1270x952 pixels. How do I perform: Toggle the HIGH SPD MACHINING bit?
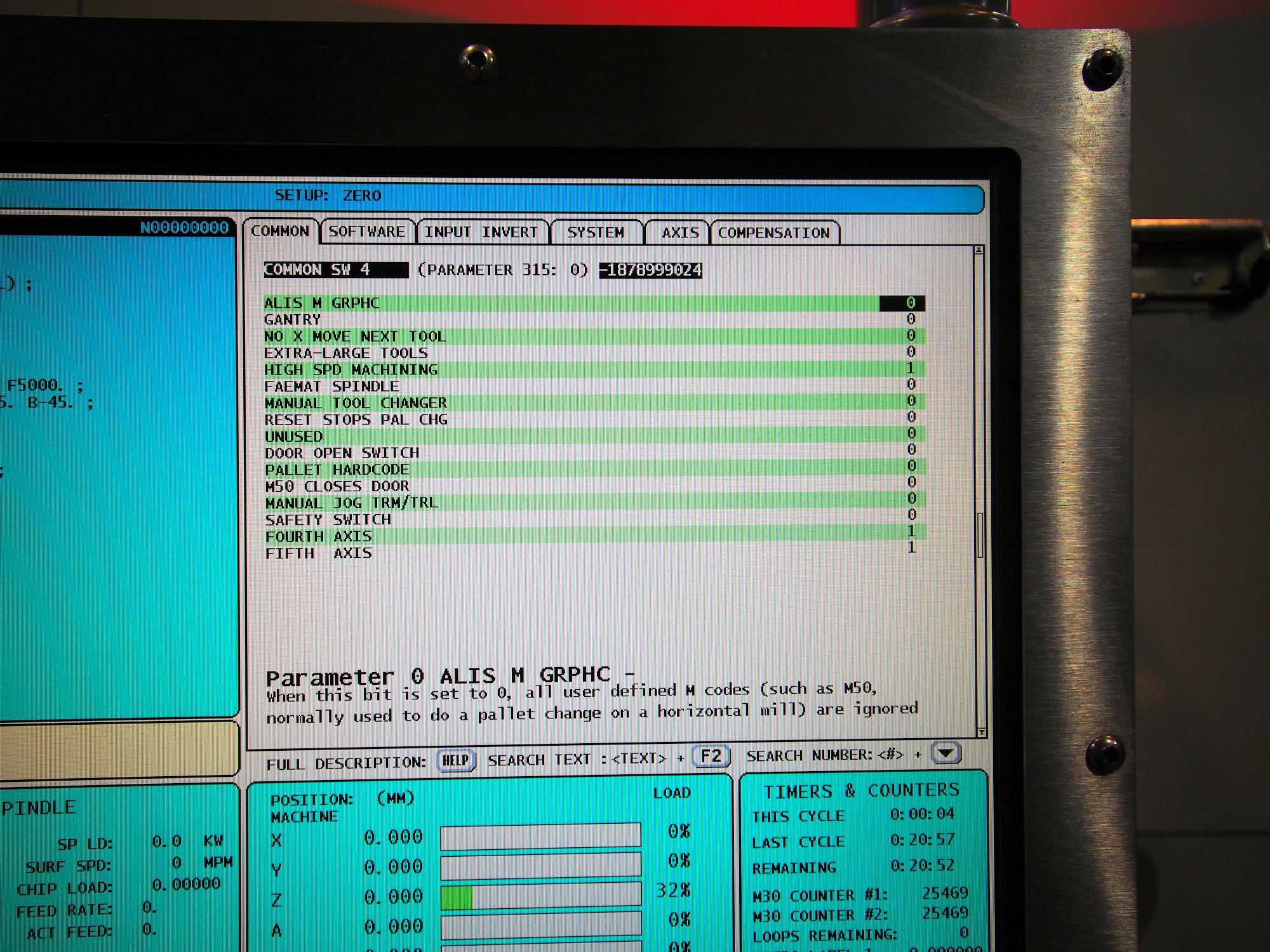tap(911, 368)
